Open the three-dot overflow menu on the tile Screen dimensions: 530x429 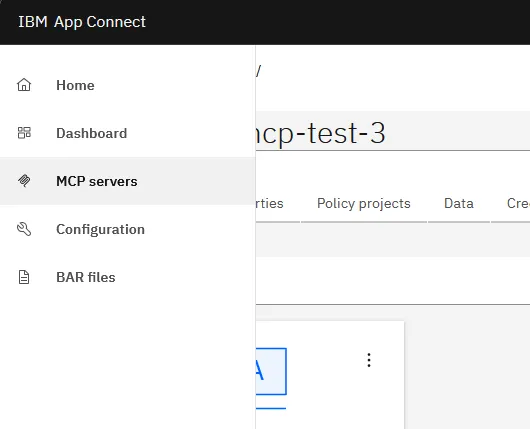369,360
